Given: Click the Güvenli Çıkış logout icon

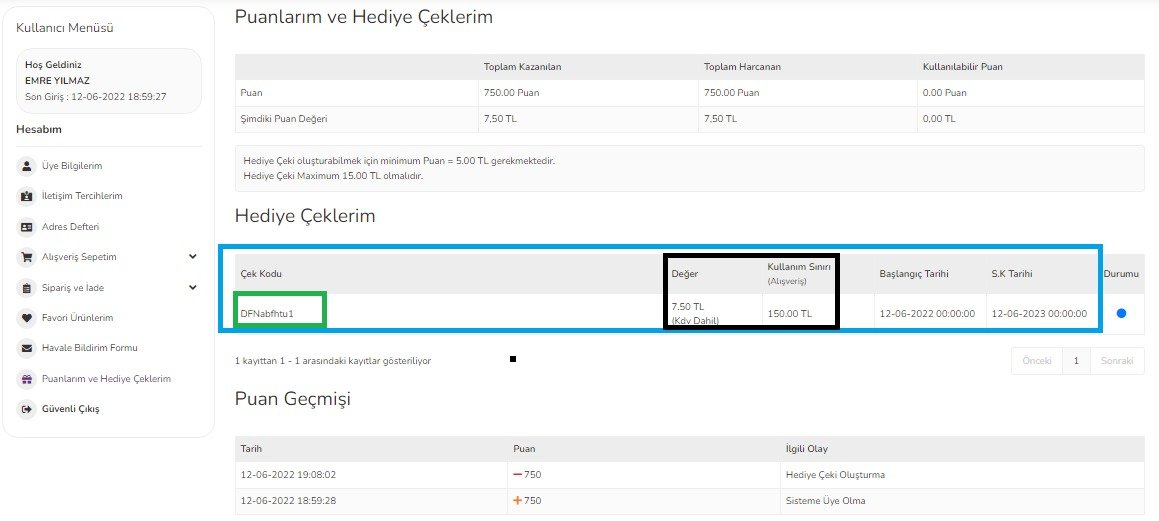Looking at the screenshot, I should (27, 409).
